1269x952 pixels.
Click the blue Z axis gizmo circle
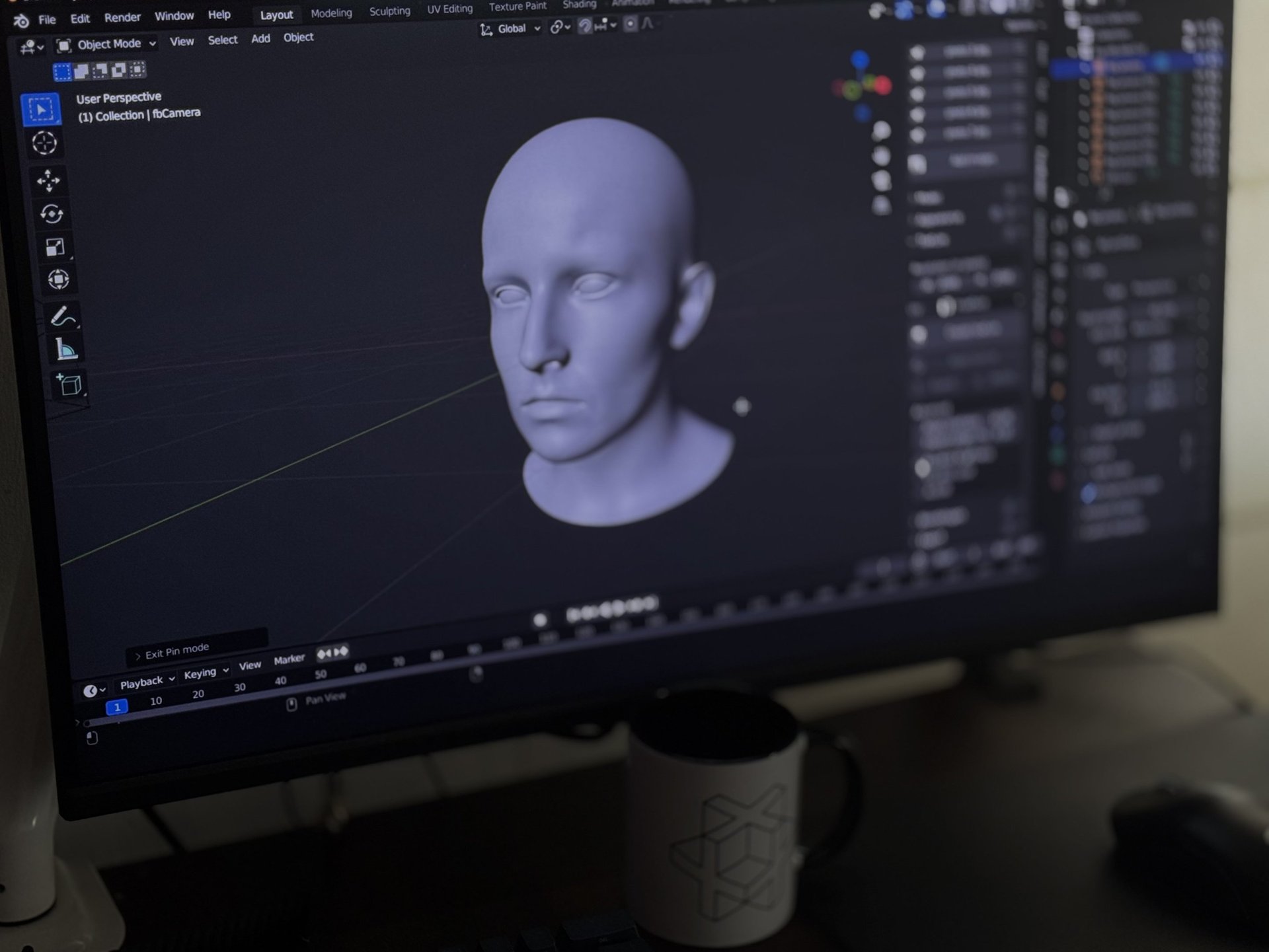point(859,59)
